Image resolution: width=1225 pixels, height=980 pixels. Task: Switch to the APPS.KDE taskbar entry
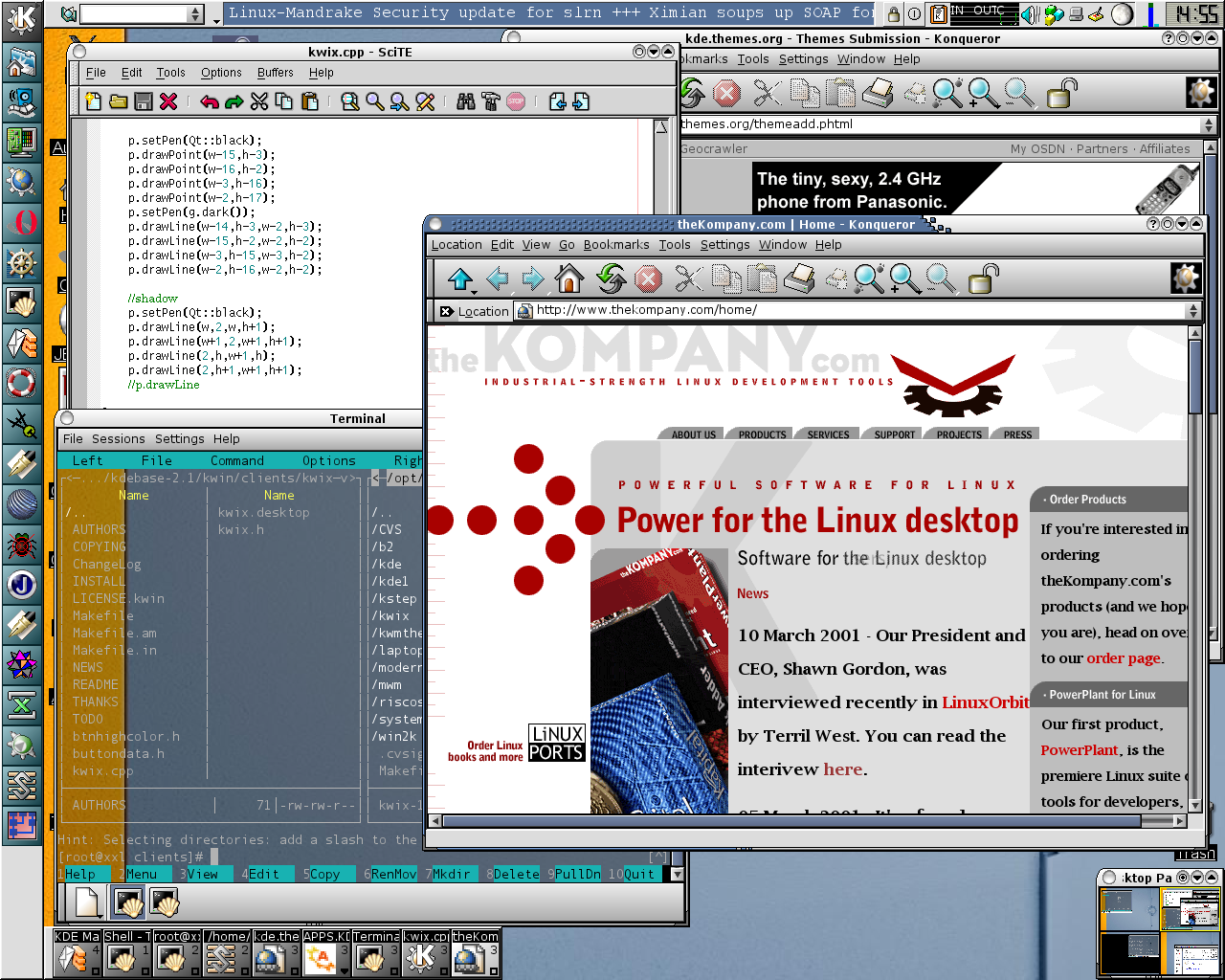pos(325,953)
